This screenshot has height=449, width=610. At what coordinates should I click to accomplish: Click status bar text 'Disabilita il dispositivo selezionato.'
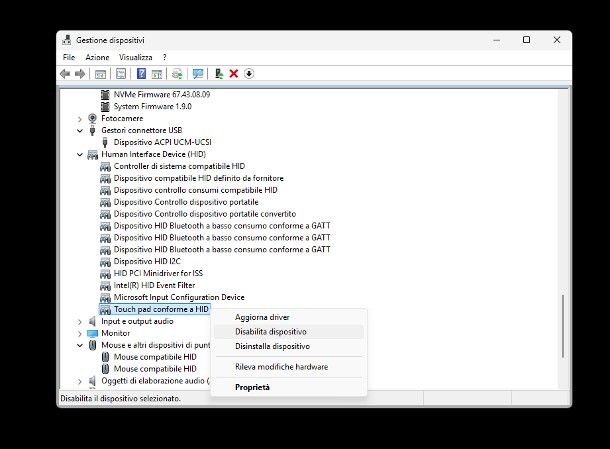120,398
